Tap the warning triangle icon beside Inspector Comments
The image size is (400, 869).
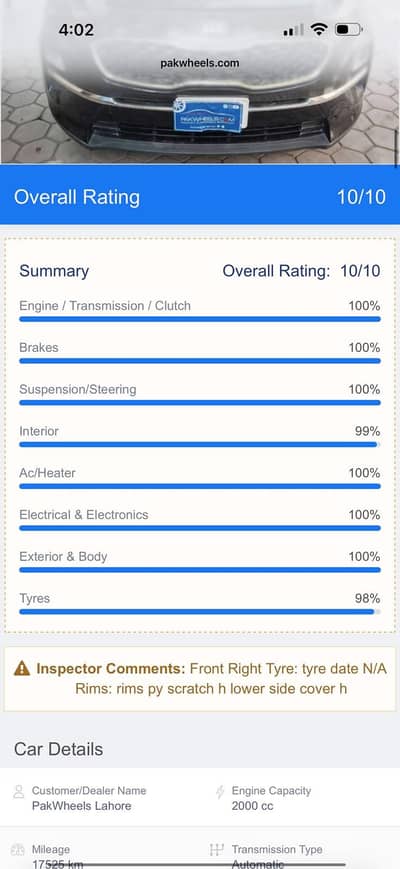22,668
